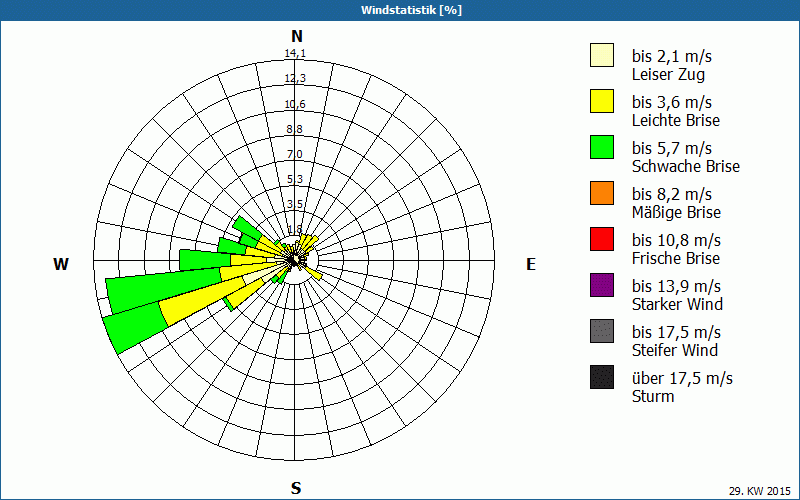This screenshot has height=500, width=800.
Task: Click the '3,5' ring scale value
Action: click(294, 204)
